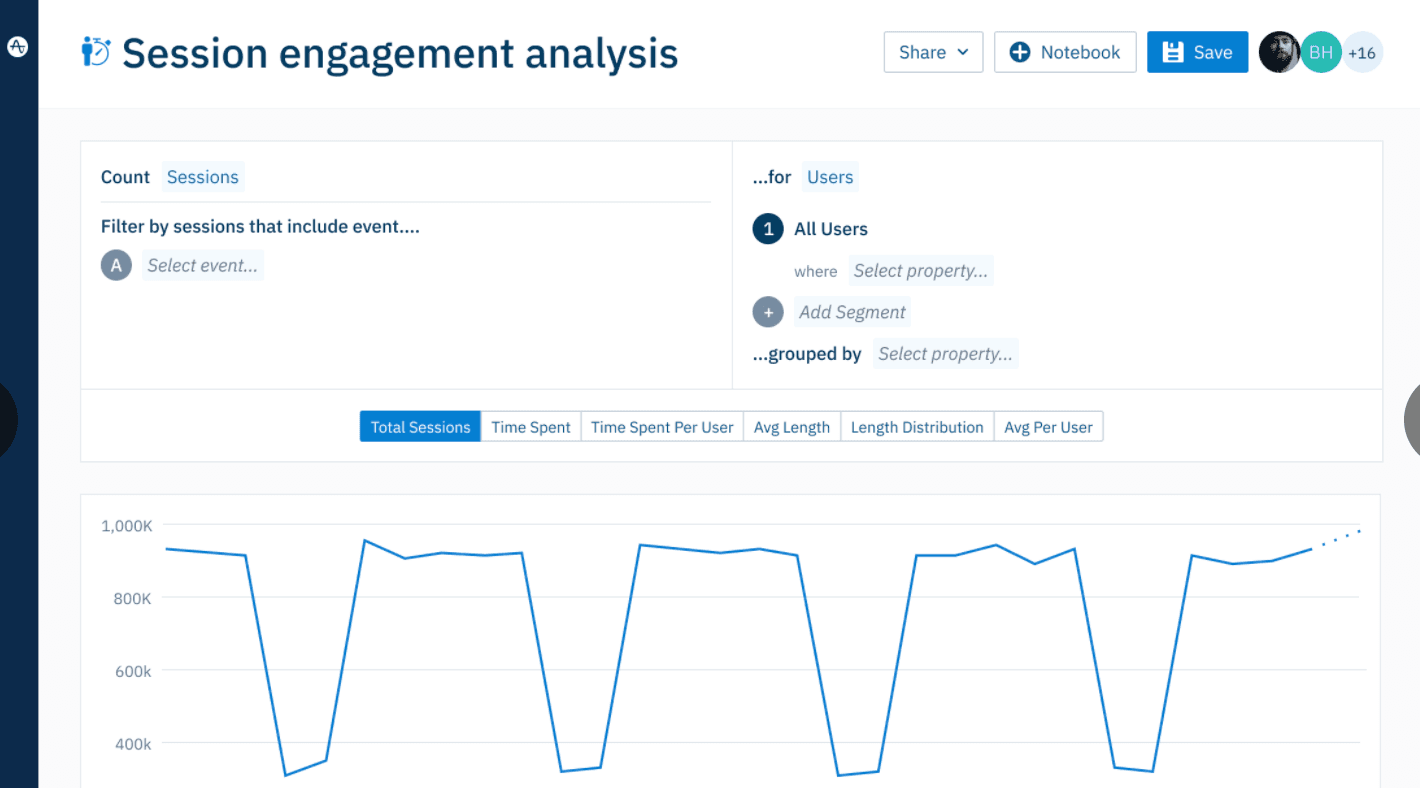The height and width of the screenshot is (788, 1420).
Task: Click the '+16' collaborators indicator
Action: coord(1362,52)
